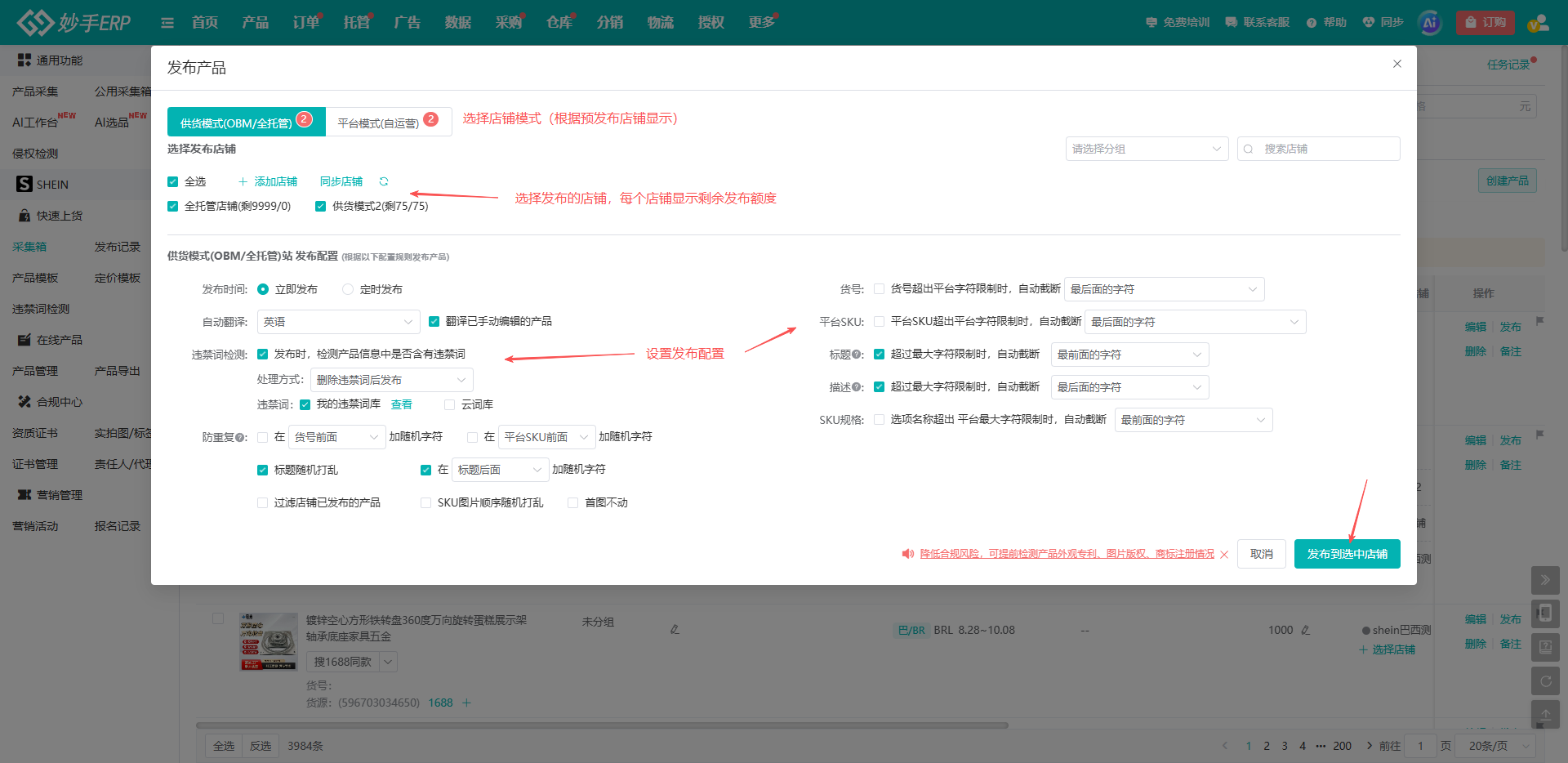Open the 自动翻译 英语 dropdown
Screen dimensions: 1568x763
[338, 322]
